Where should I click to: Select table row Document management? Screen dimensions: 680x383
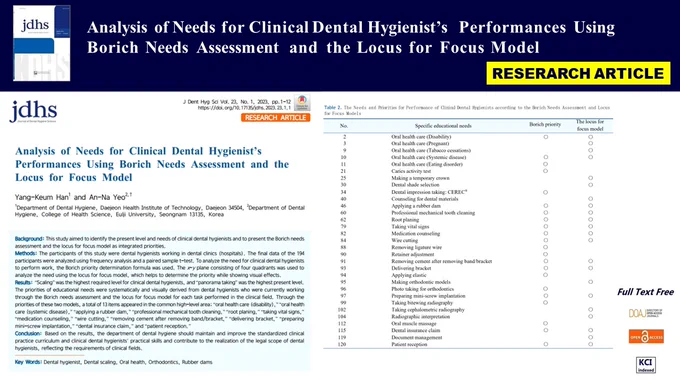tap(468, 337)
